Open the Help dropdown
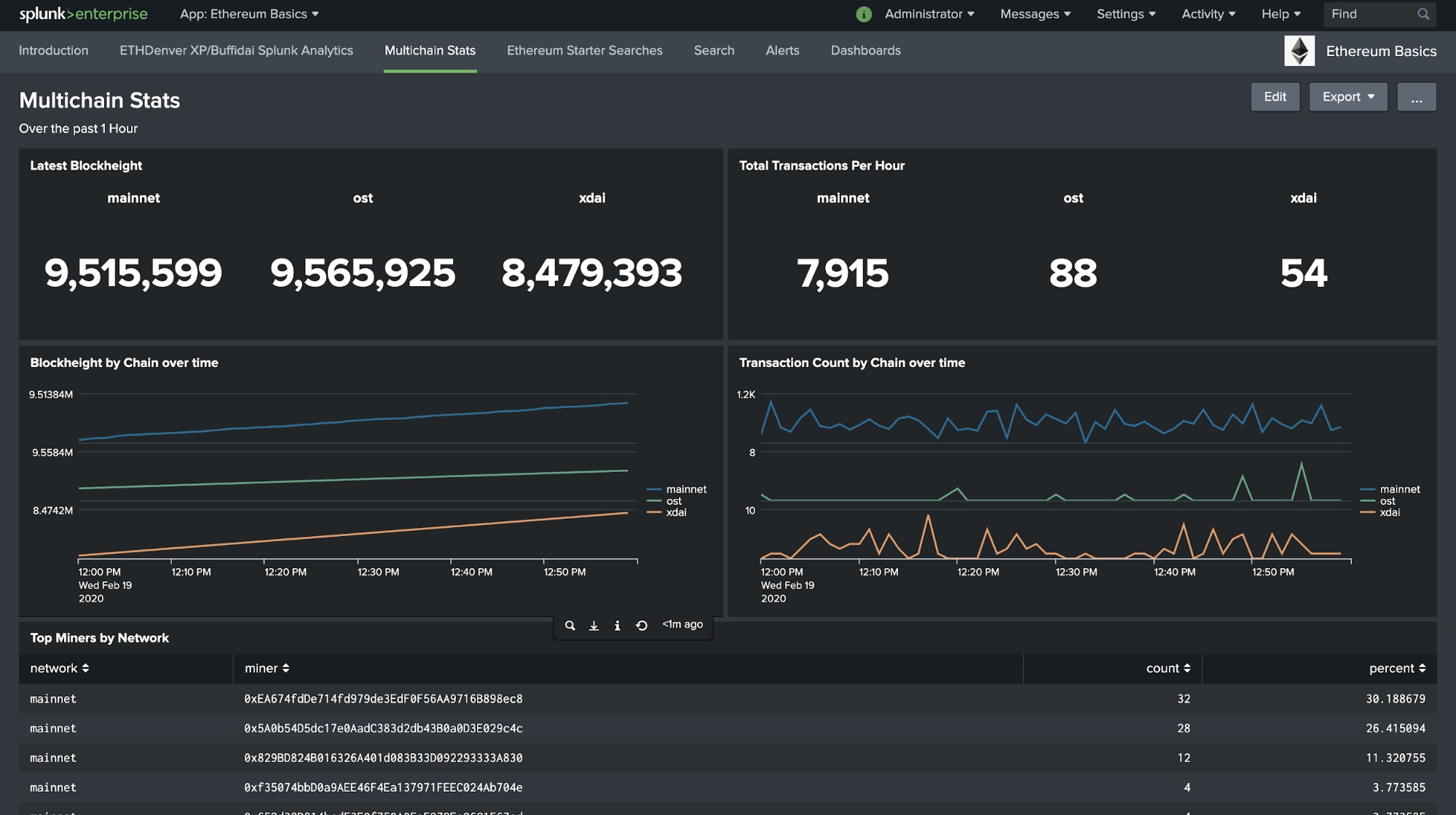Screen dimensions: 1456x815 (1281, 14)
